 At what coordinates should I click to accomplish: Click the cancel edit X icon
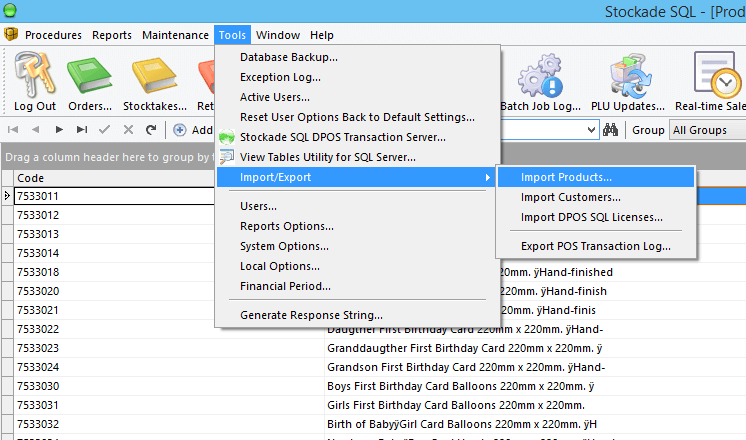(x=128, y=129)
